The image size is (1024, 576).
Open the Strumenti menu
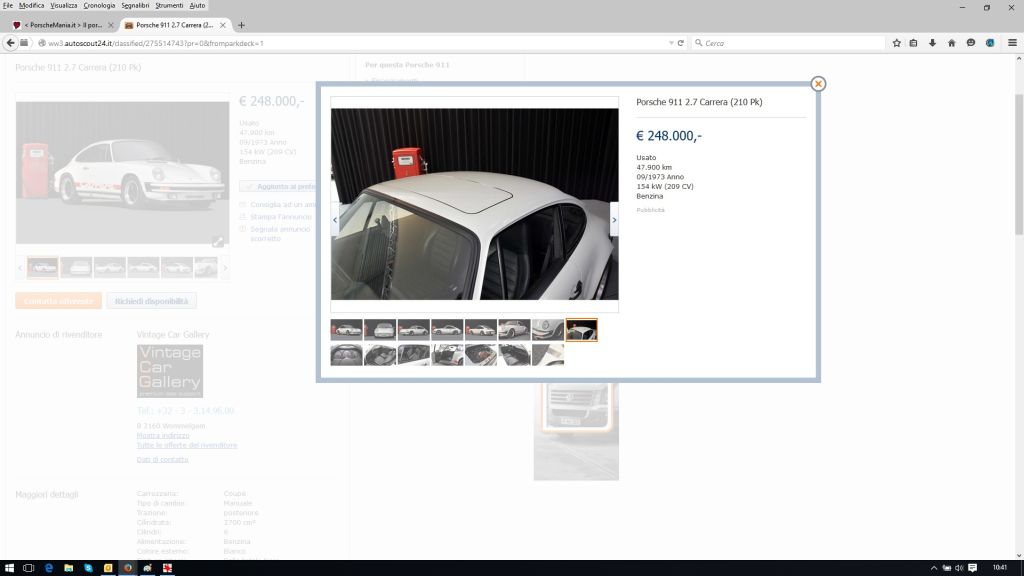(169, 5)
